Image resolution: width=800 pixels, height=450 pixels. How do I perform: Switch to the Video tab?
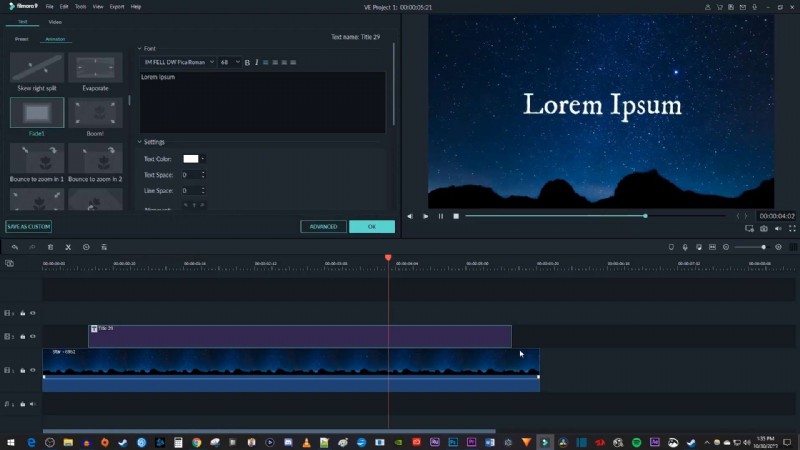point(55,22)
